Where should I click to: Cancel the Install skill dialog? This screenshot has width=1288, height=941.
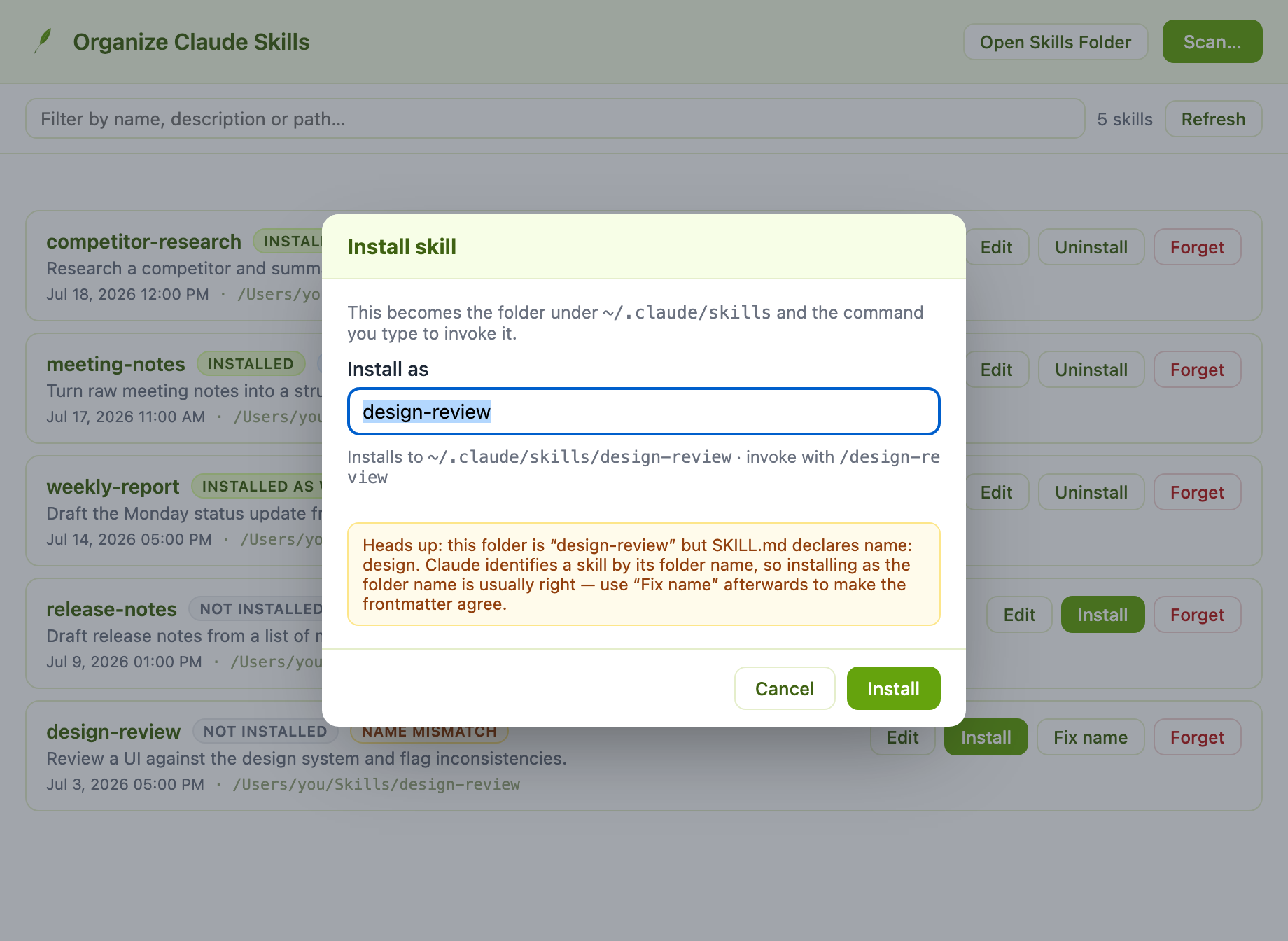(785, 688)
